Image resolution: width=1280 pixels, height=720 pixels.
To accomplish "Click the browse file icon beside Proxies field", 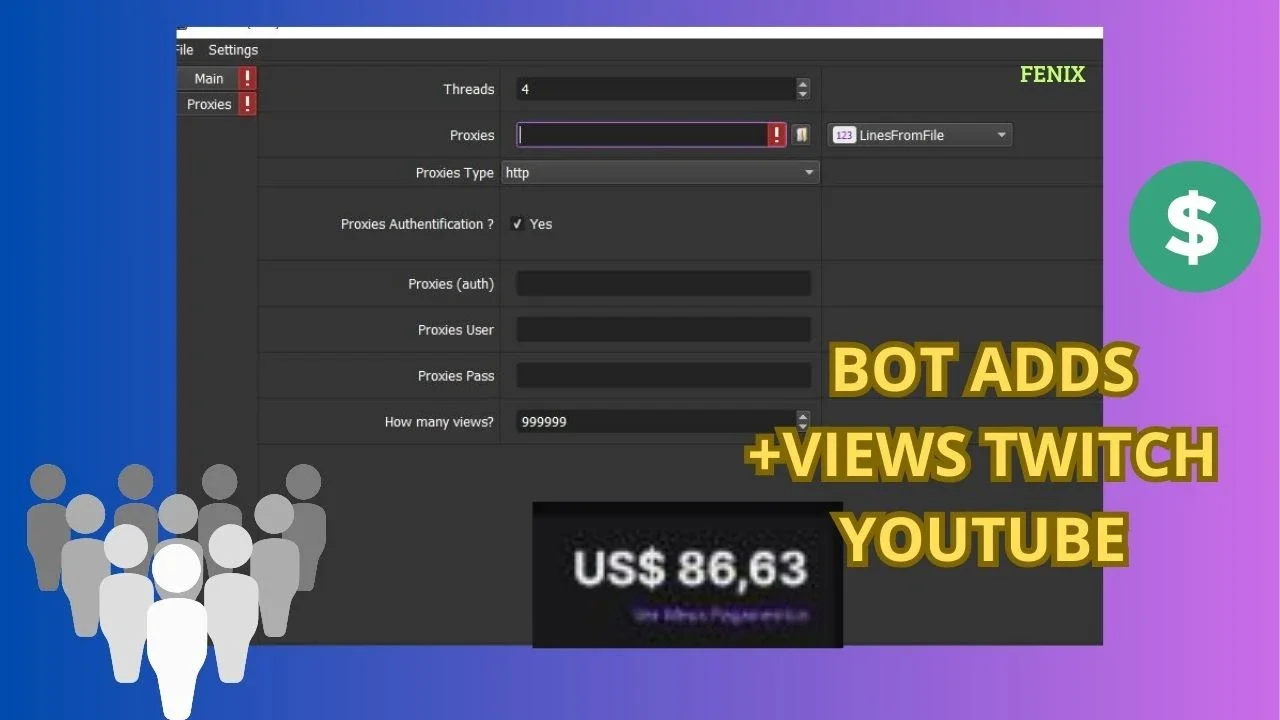I will click(801, 135).
